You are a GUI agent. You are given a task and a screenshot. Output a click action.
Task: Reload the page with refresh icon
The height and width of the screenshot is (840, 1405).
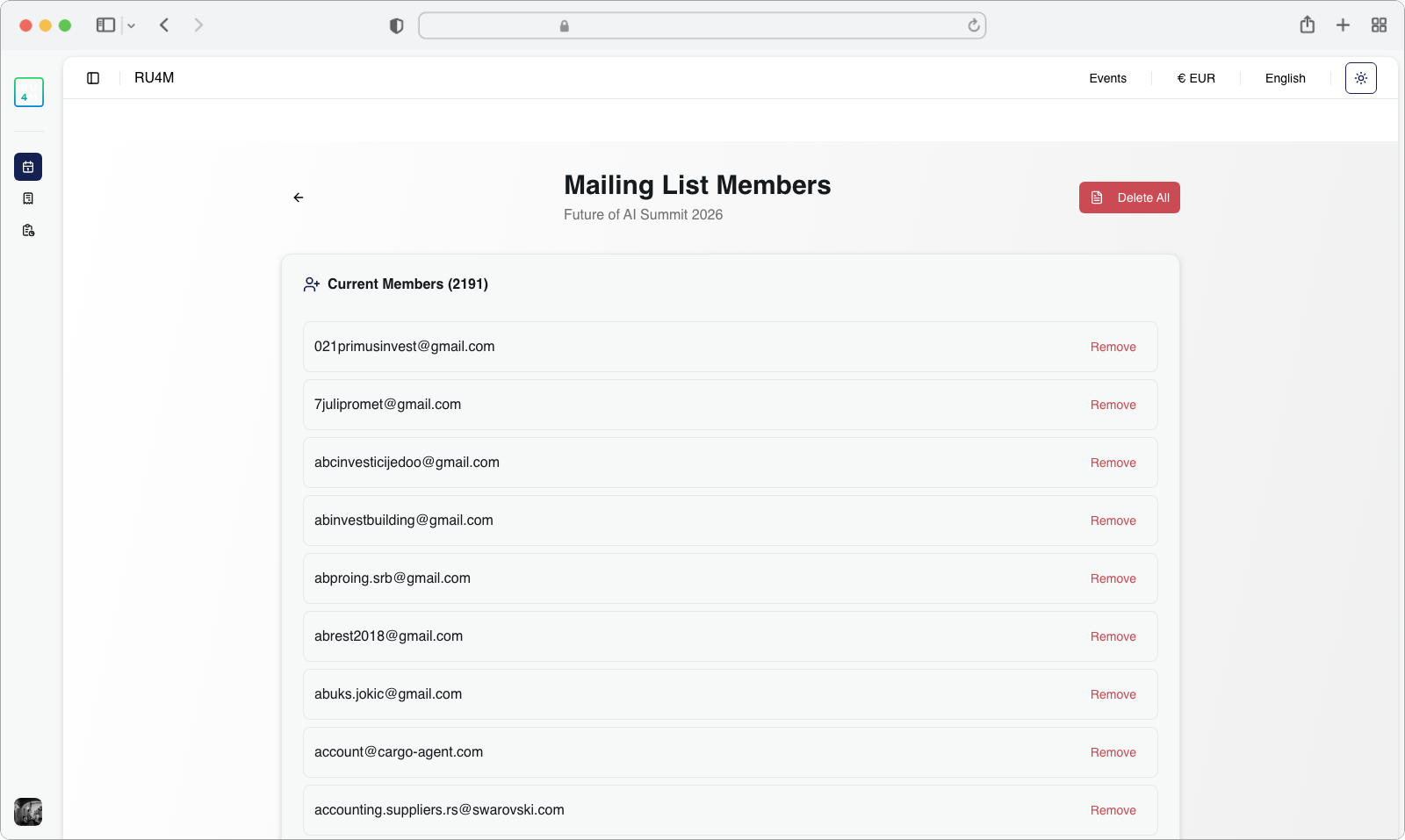[973, 25]
